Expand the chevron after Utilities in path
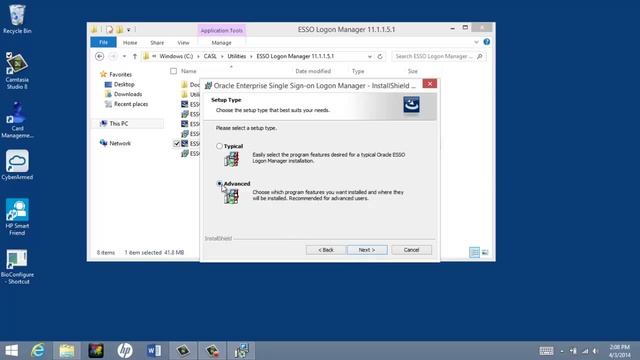Image resolution: width=640 pixels, height=360 pixels. (x=251, y=56)
